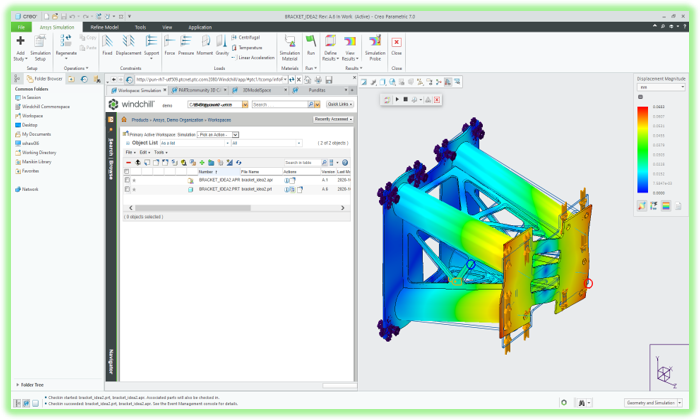This screenshot has height=420, width=700.
Task: Toggle the rainbow legend style icon
Action: [x=666, y=206]
